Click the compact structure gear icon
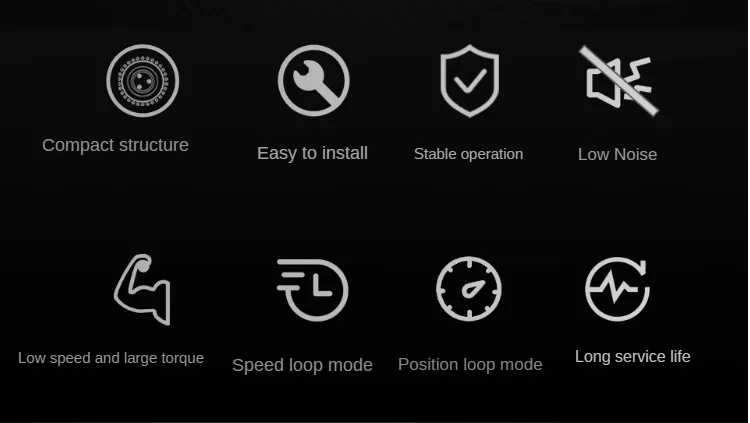 (143, 81)
